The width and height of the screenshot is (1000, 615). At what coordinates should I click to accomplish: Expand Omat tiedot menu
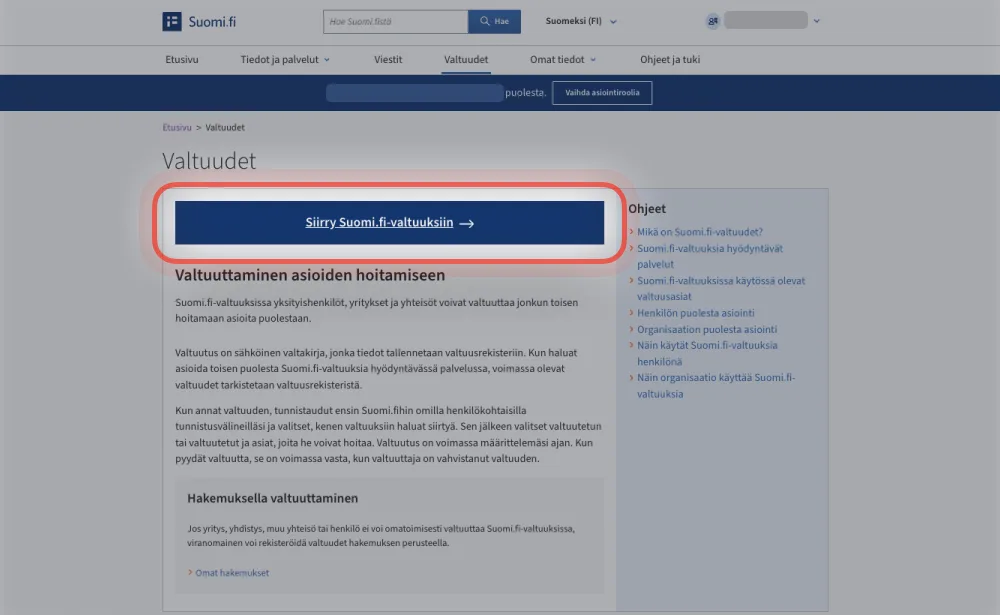coord(562,59)
